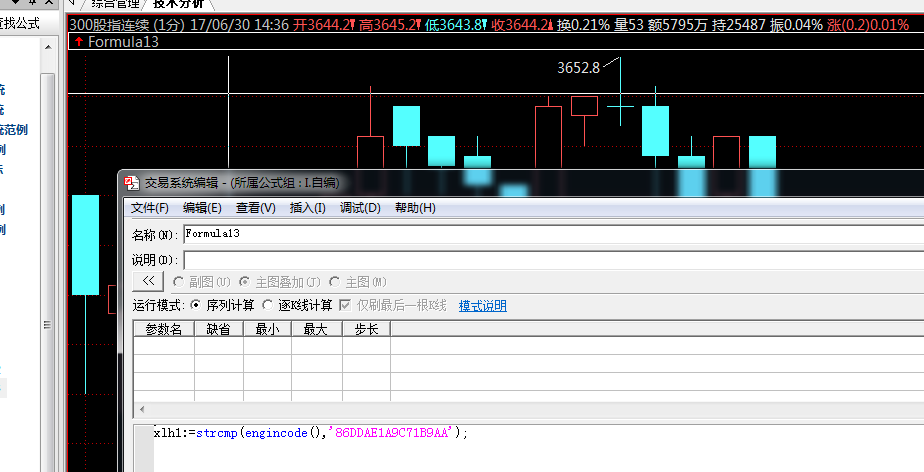Switch to the 技术分析 tab

pyautogui.click(x=180, y=4)
